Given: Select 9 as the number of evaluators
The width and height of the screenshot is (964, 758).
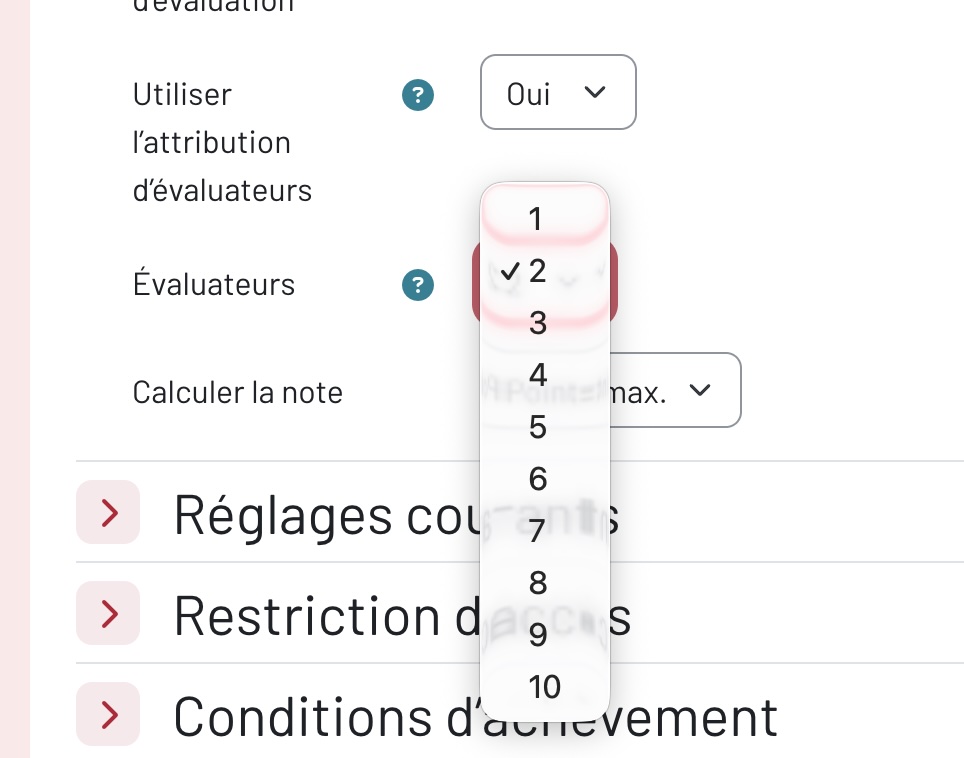Looking at the screenshot, I should [537, 635].
